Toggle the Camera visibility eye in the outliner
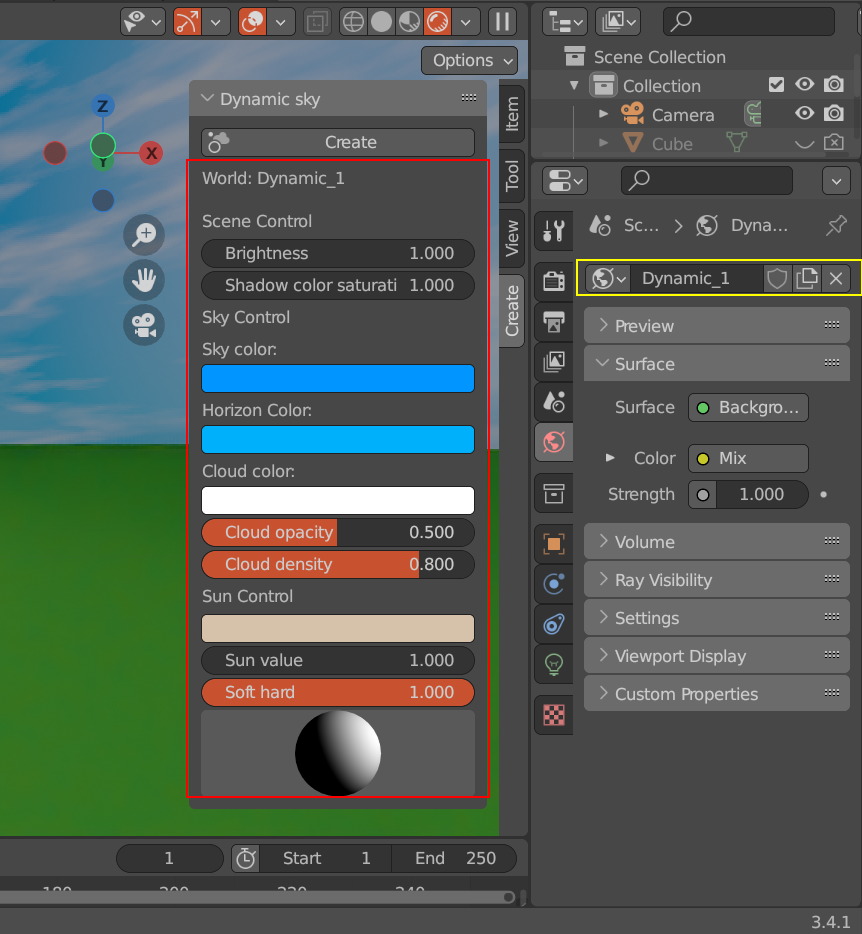 pyautogui.click(x=804, y=114)
